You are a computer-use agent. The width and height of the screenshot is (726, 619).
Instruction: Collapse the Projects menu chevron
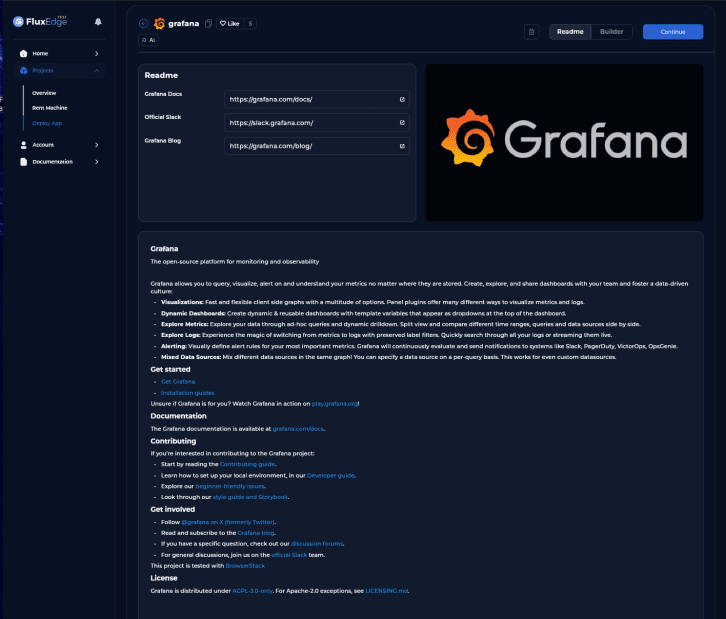pos(96,70)
